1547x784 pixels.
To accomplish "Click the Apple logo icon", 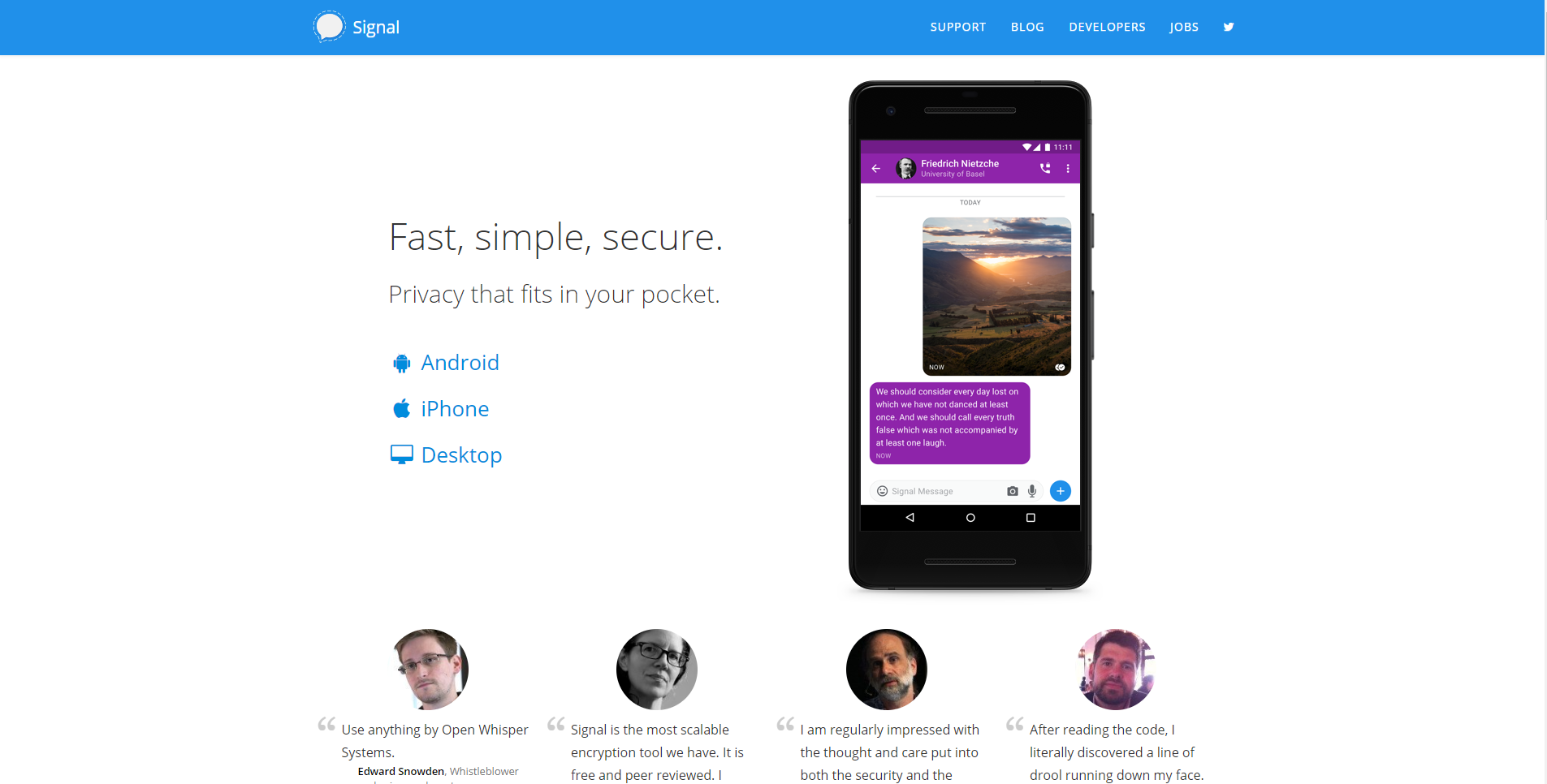I will coord(401,408).
